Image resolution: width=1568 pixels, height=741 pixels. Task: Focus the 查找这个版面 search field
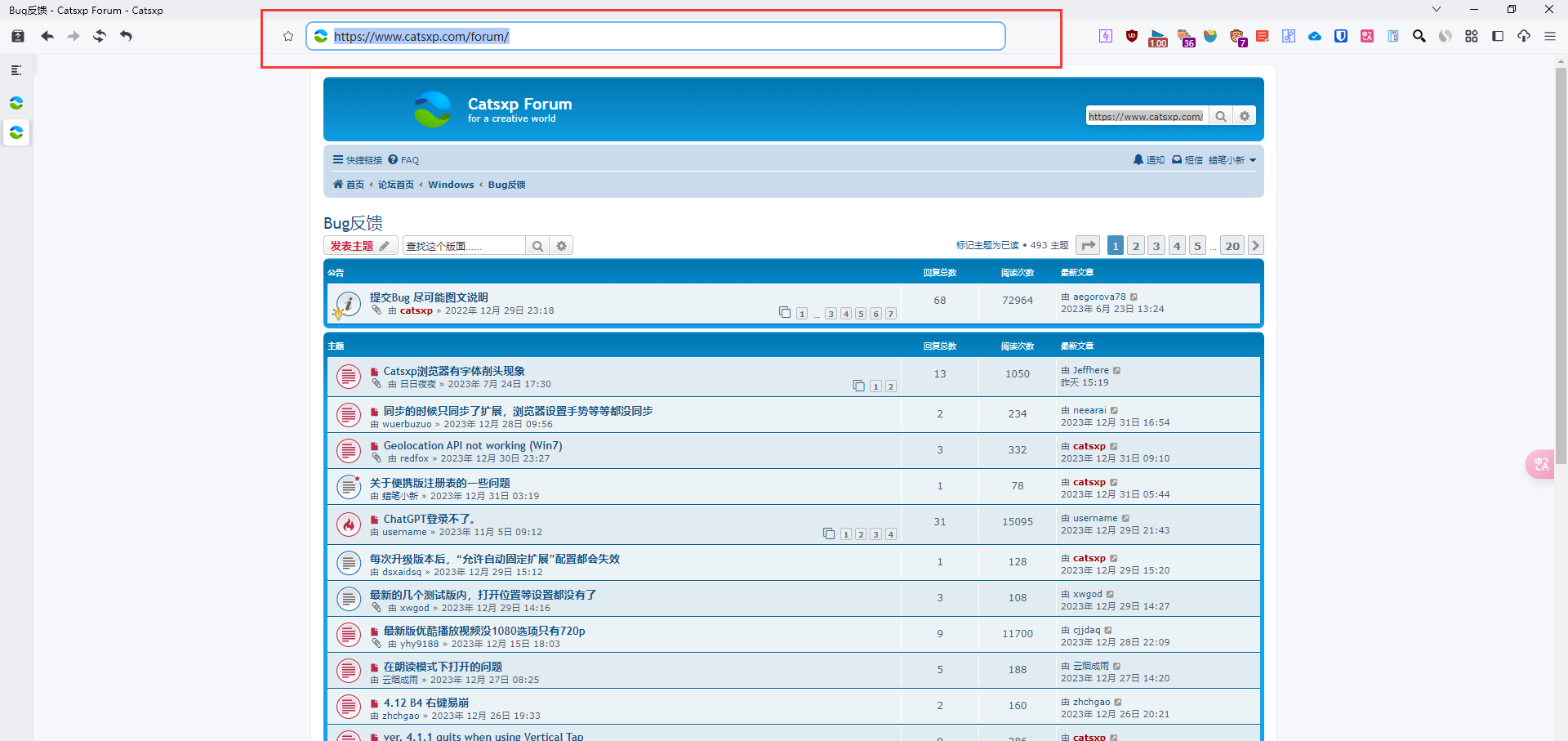[464, 246]
